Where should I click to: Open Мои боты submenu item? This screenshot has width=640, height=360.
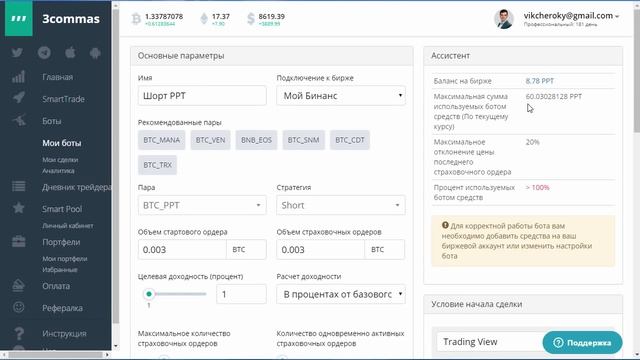point(62,143)
